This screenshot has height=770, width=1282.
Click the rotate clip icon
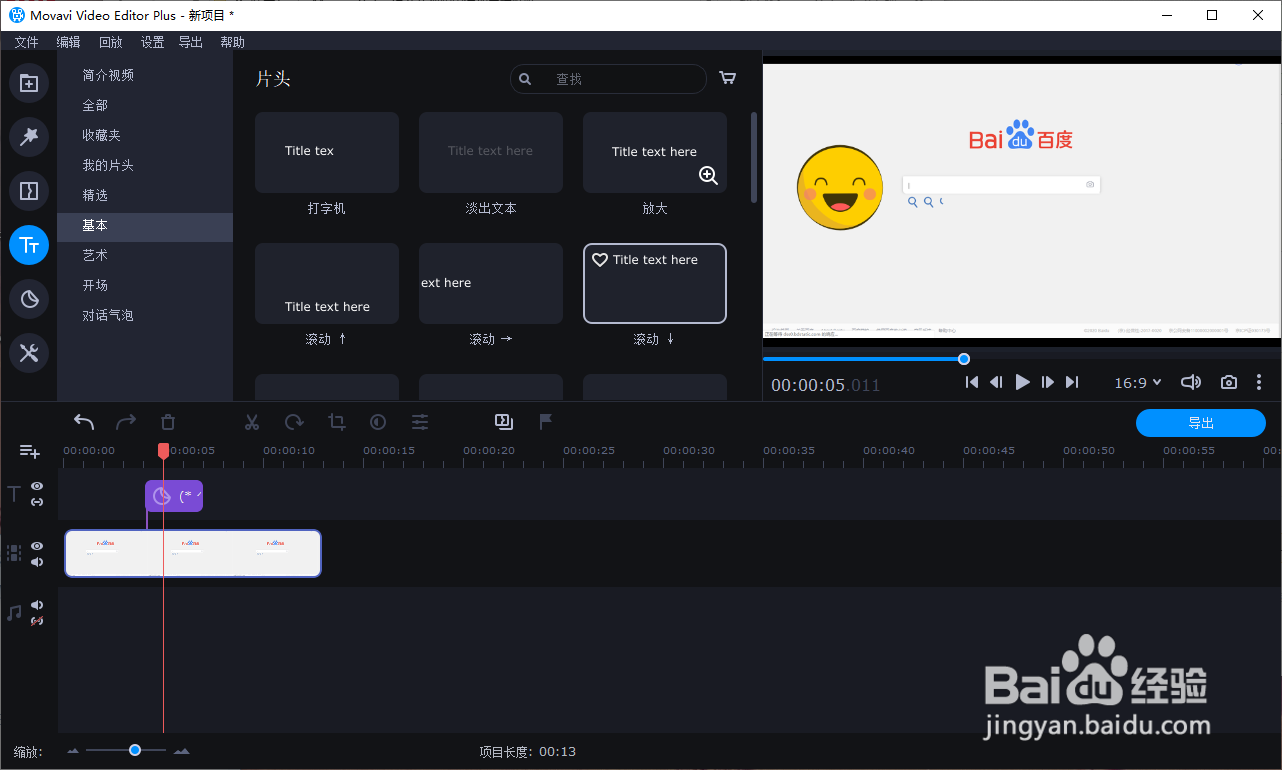[294, 422]
